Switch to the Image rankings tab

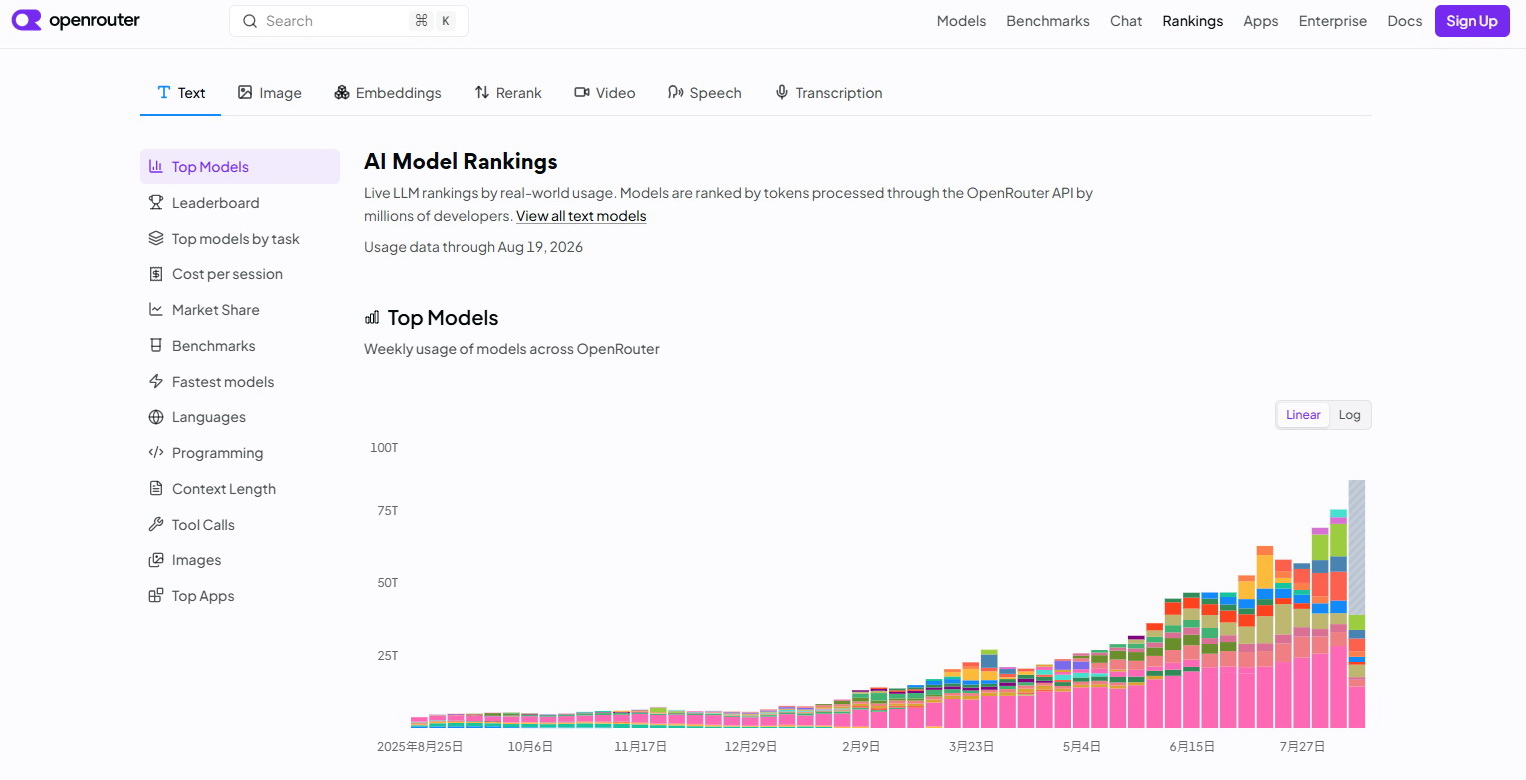[x=270, y=93]
